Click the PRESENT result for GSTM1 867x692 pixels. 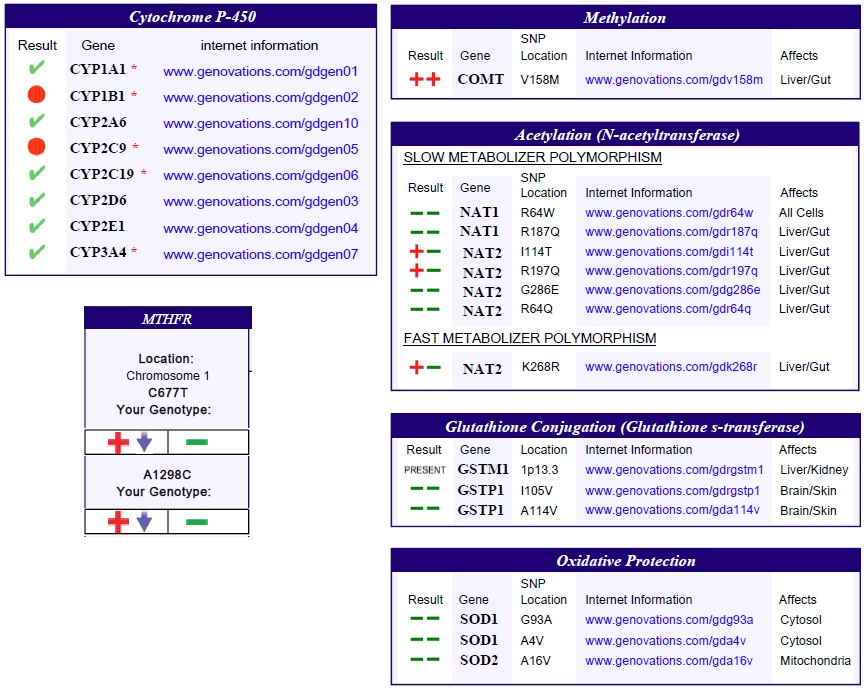click(425, 470)
